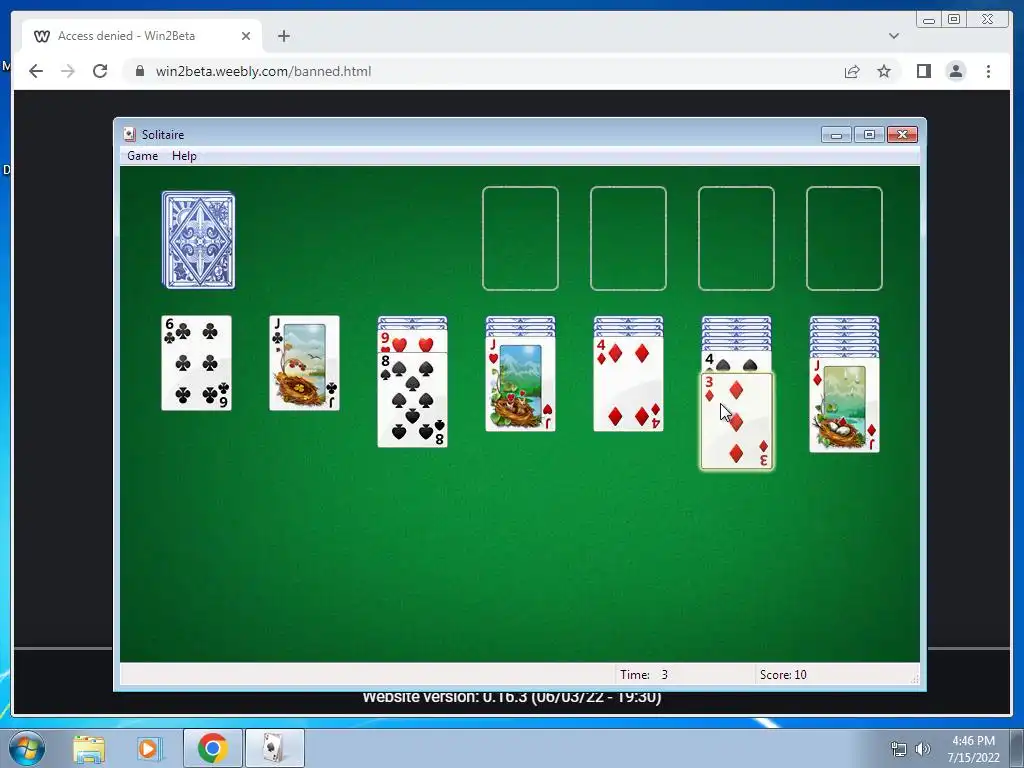Select the Jack of hearts card
The image size is (1024, 768).
pos(520,384)
